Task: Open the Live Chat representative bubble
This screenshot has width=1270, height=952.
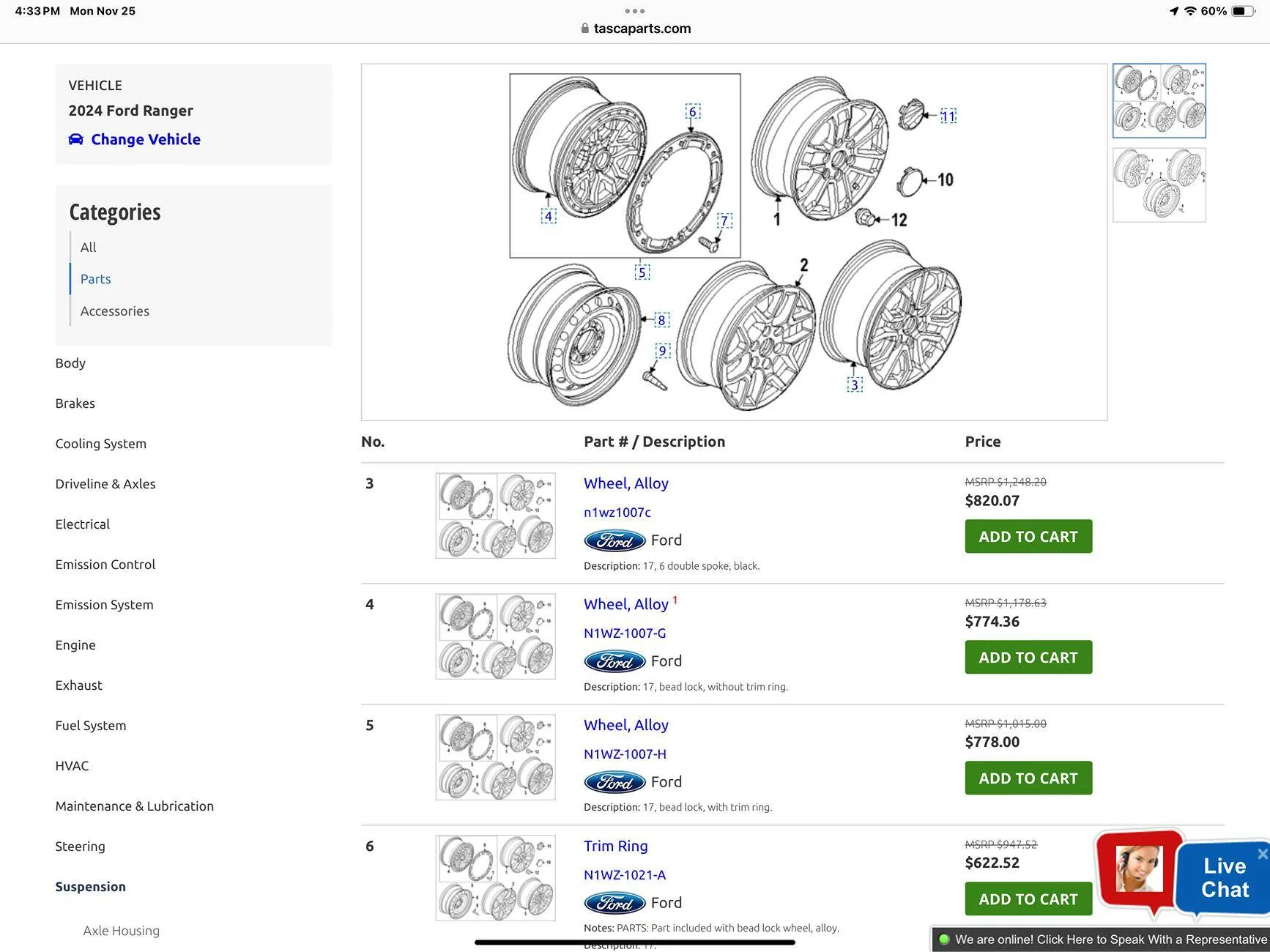Action: [1139, 869]
